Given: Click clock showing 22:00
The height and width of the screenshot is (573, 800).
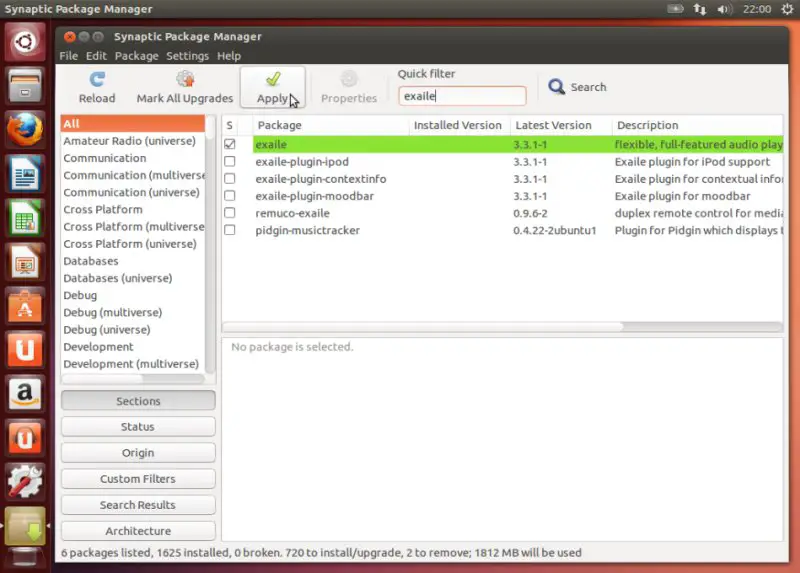Looking at the screenshot, I should [x=757, y=9].
